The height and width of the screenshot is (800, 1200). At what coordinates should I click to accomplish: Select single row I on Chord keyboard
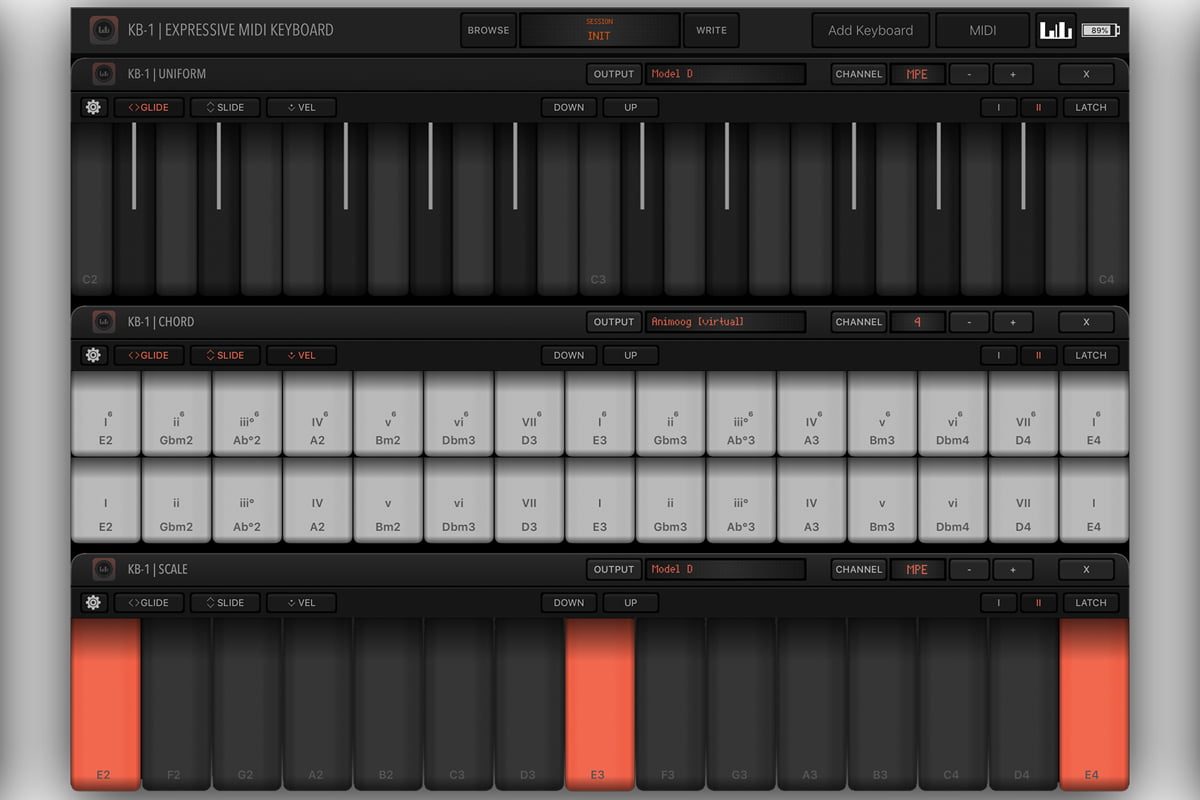click(998, 355)
